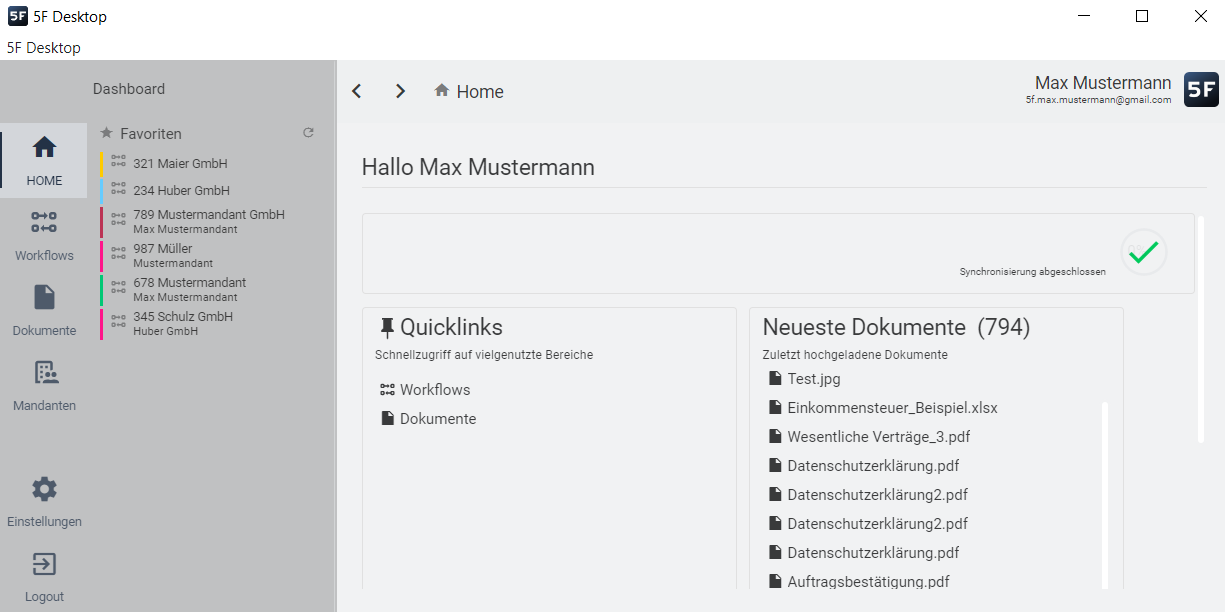Click the green sync checkmark icon

tap(1143, 252)
